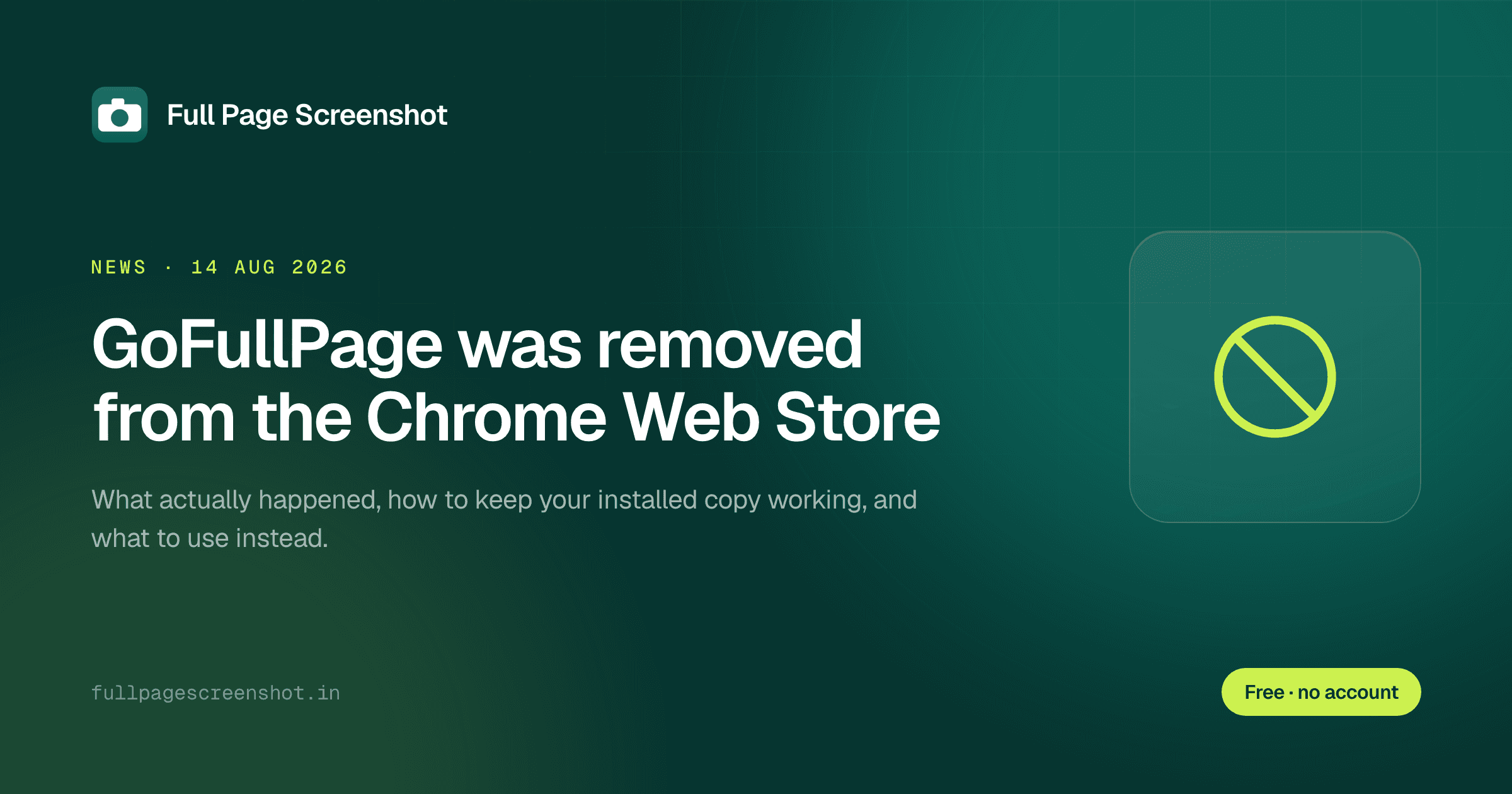Click the word 'Screenshot' in the brand title
This screenshot has width=1512, height=794.
click(x=371, y=115)
